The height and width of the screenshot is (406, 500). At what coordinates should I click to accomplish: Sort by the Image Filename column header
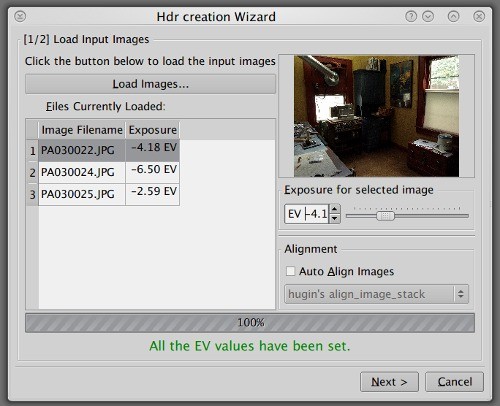tap(82, 130)
